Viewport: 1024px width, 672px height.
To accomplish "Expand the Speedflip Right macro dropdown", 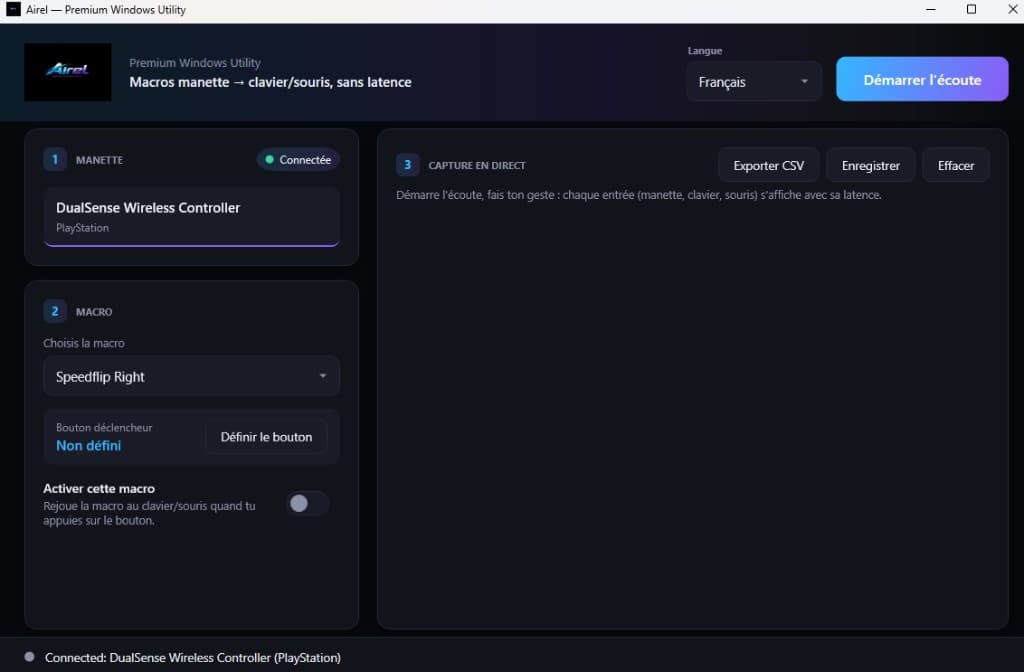I will pos(191,376).
